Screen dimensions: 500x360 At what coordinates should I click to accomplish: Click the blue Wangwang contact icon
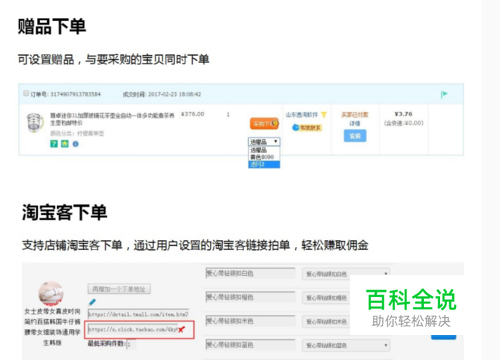[295, 127]
